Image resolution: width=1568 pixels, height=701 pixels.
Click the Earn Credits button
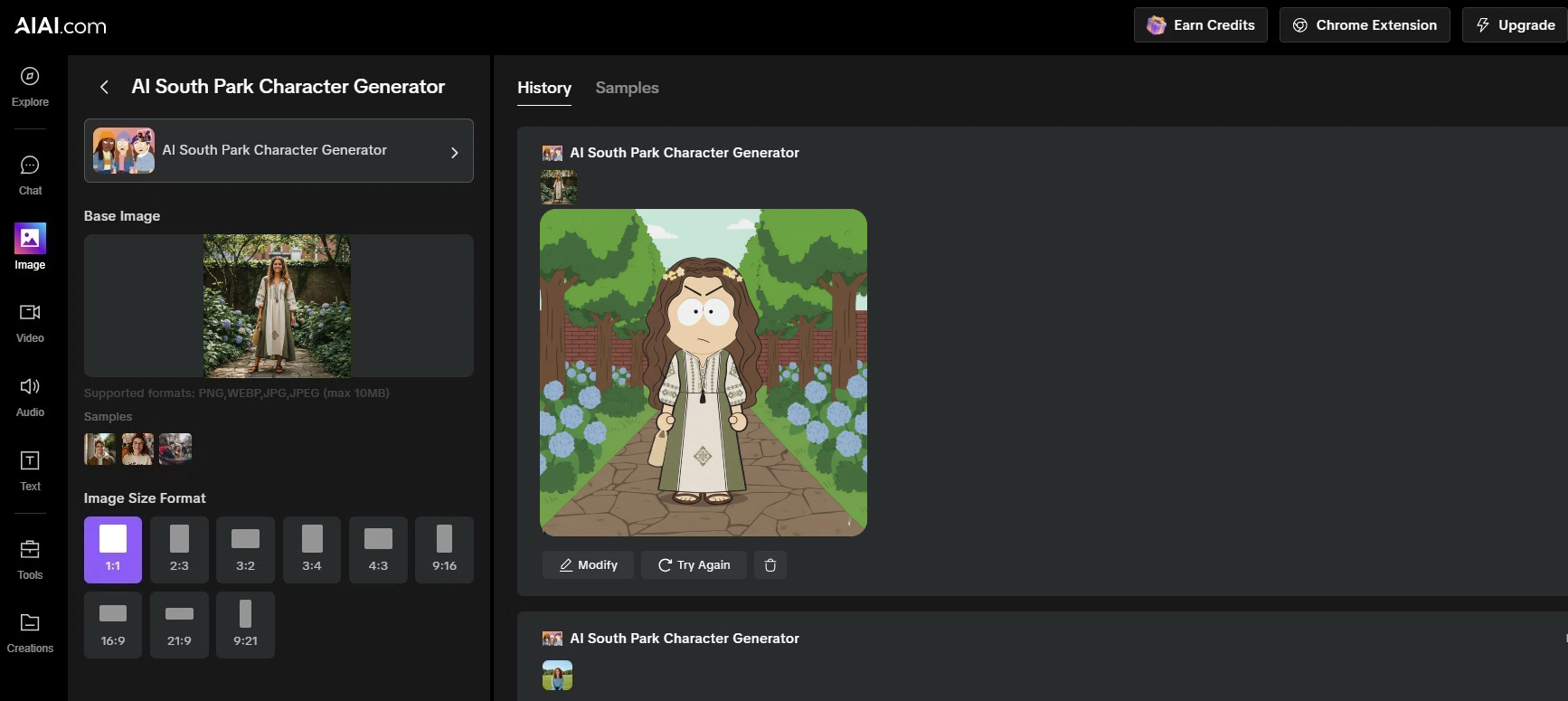tap(1201, 25)
